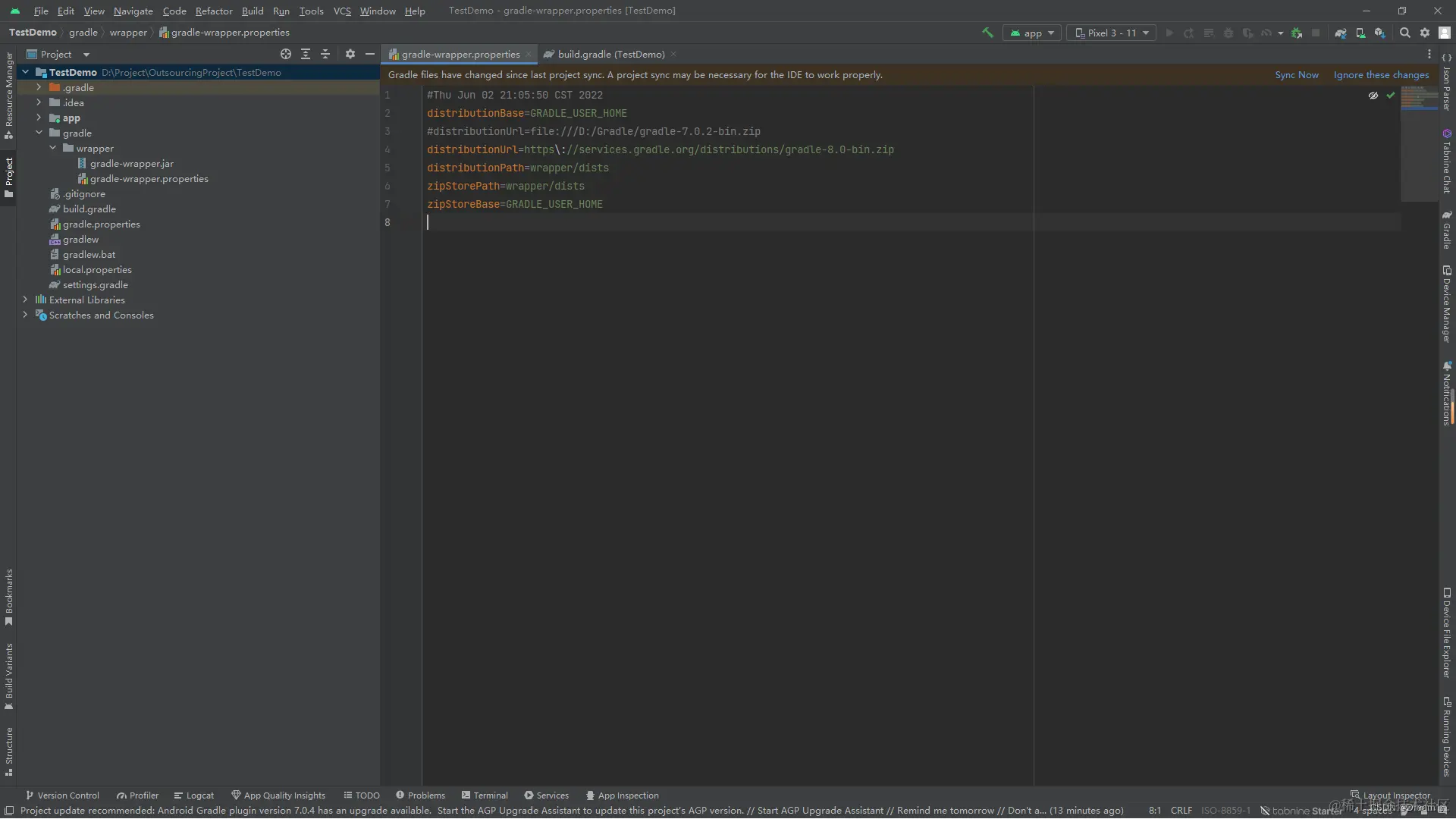Open the Build menu
1456x819 pixels.
pyautogui.click(x=253, y=11)
